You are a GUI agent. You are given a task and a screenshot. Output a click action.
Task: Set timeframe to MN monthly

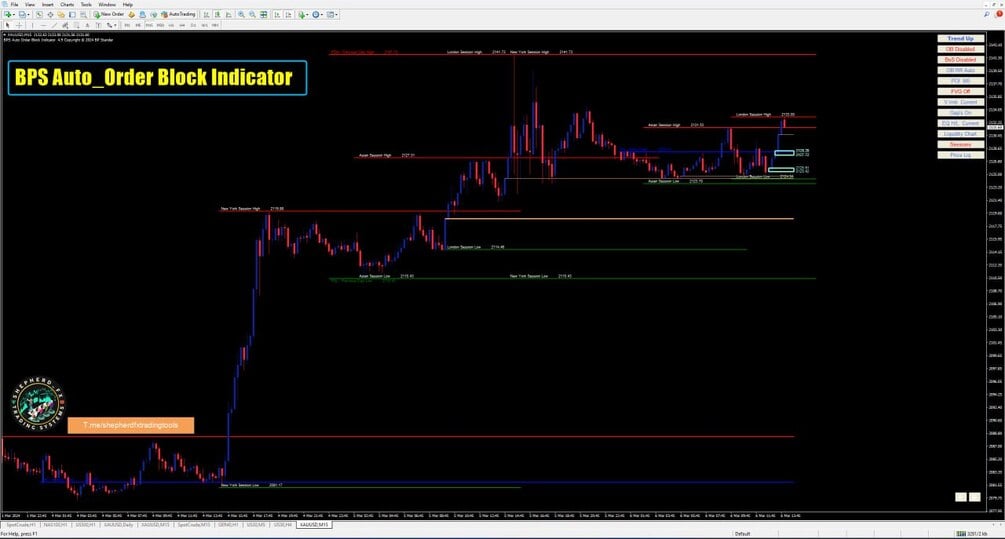[x=215, y=25]
